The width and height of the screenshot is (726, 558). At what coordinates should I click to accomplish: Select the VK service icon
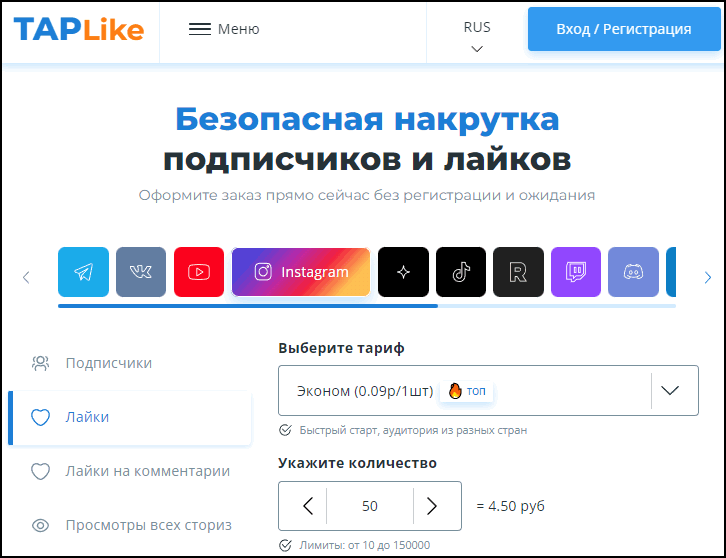click(x=141, y=272)
